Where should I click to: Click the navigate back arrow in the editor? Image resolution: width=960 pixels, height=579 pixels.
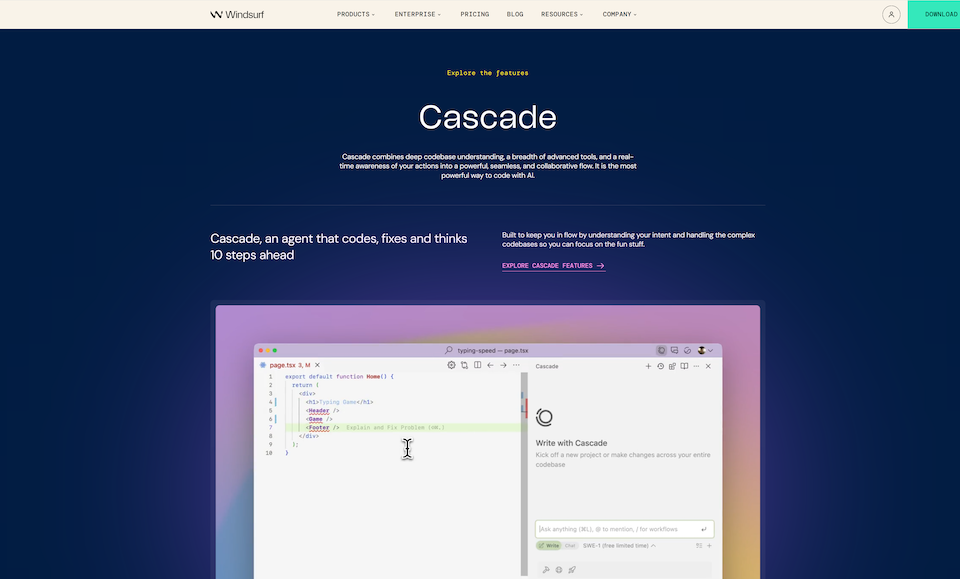(x=490, y=365)
